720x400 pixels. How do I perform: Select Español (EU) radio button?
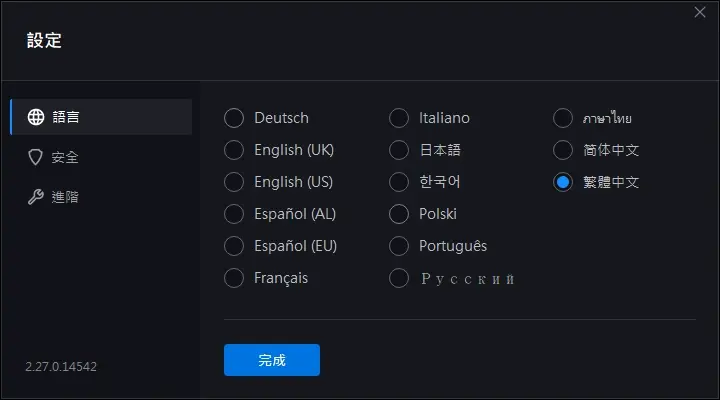(234, 246)
